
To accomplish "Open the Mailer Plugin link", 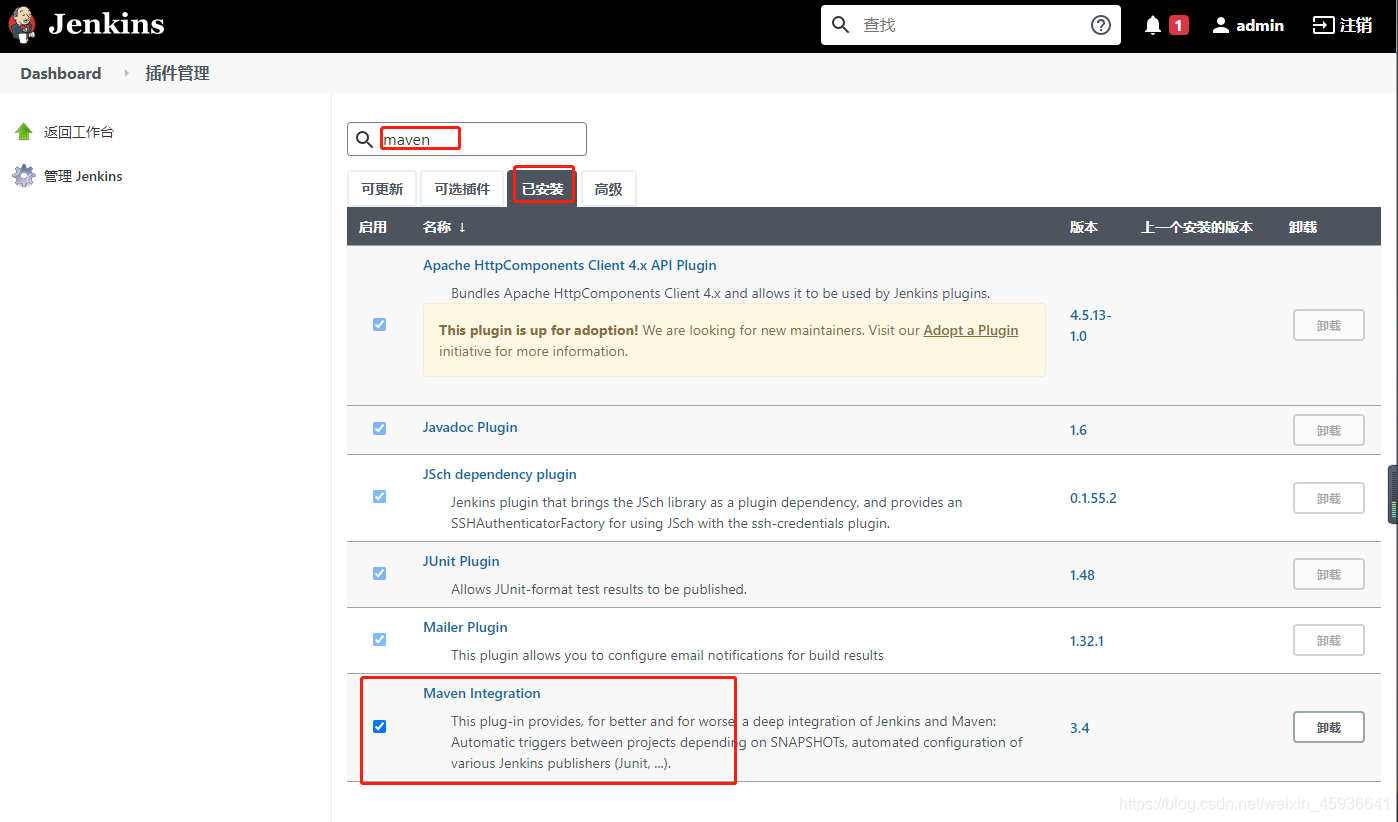I will click(x=465, y=627).
